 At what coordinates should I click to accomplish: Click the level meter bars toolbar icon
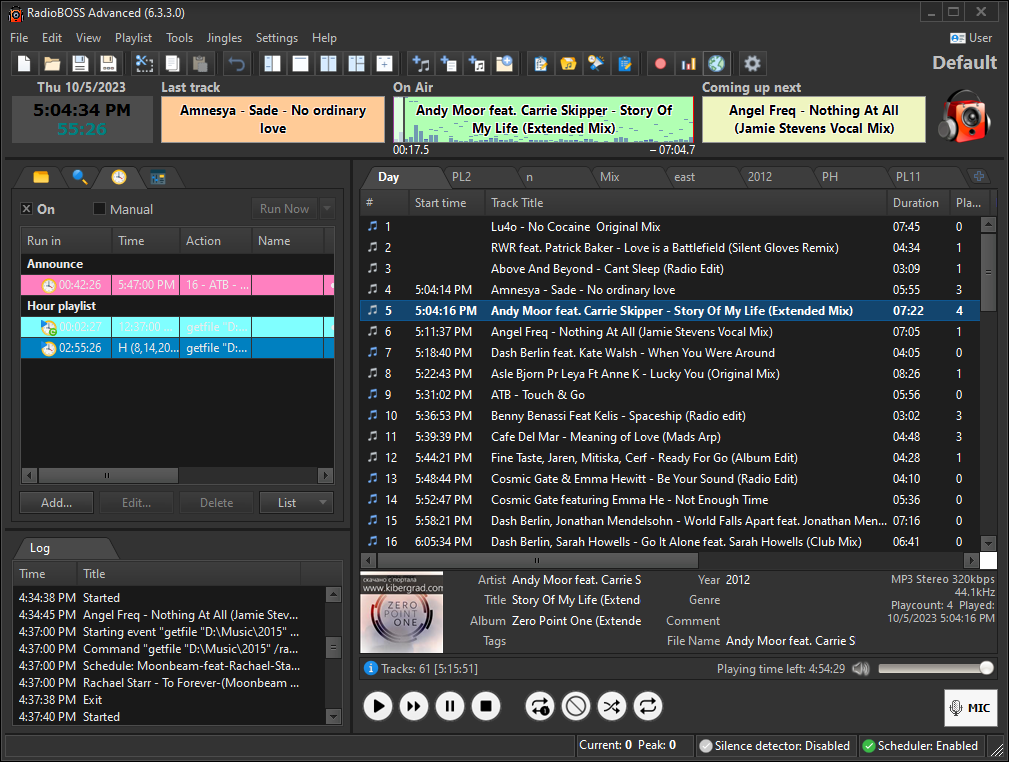[x=688, y=63]
